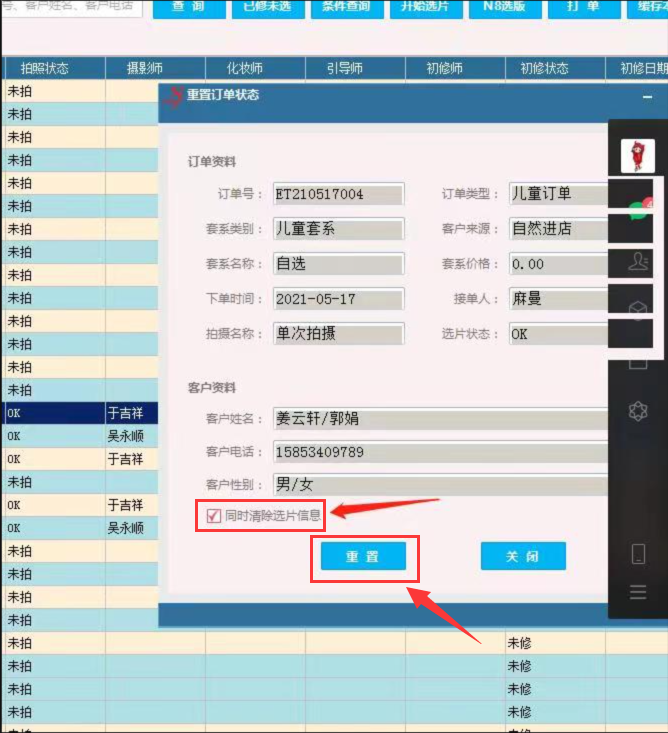Click the 套系价格 field 0.00
668x733 pixels.
coord(559,264)
